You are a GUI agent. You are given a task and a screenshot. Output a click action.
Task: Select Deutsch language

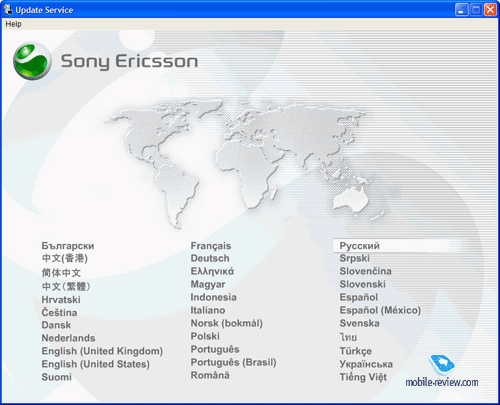tap(210, 258)
